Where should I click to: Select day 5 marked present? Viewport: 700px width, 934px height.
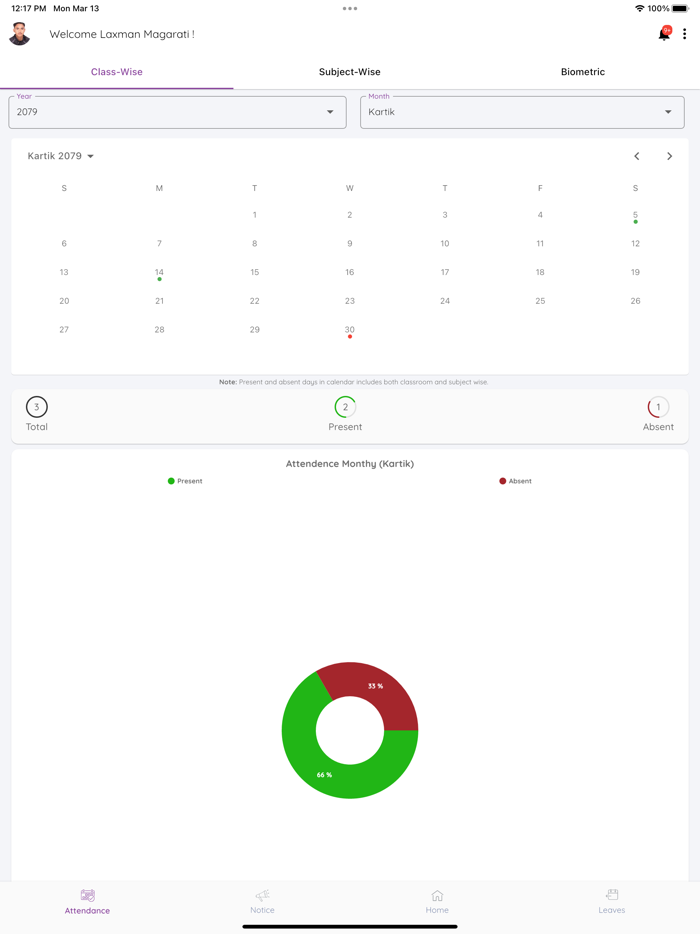coord(636,216)
